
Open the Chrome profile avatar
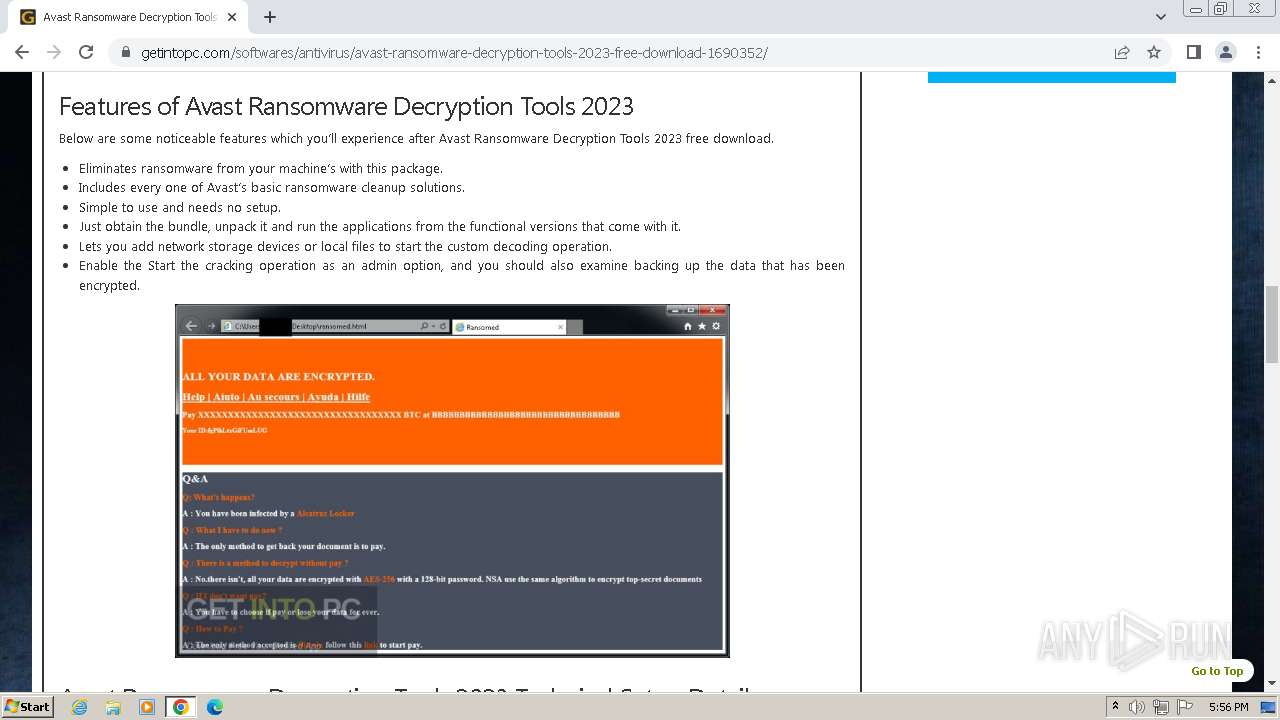(1226, 52)
